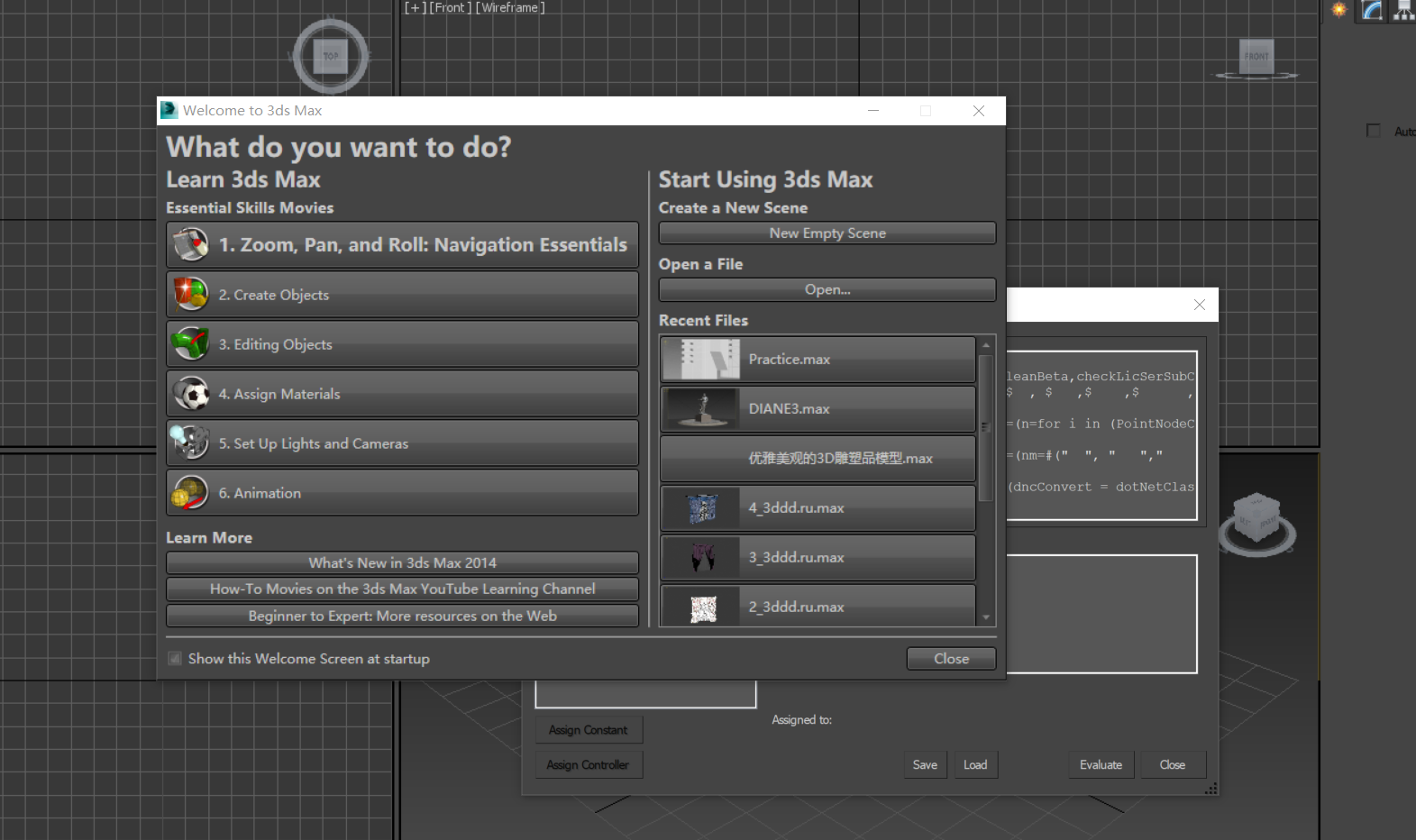The height and width of the screenshot is (840, 1416).
Task: Open the 2. Create Objects movie
Action: click(402, 294)
